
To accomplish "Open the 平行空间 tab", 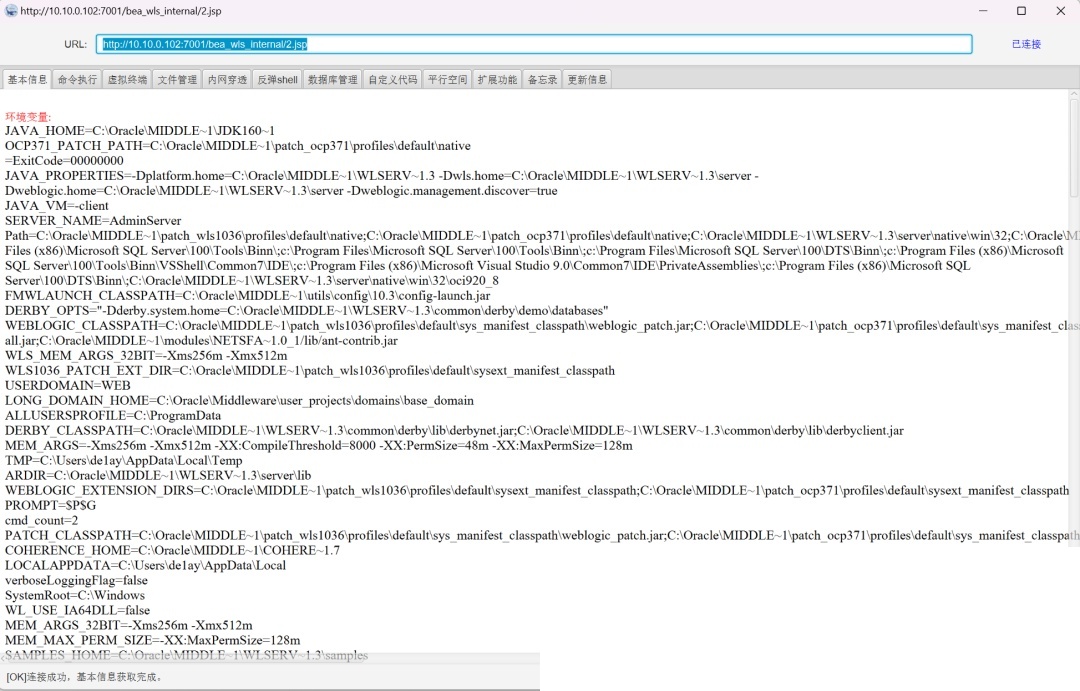I will click(x=448, y=80).
